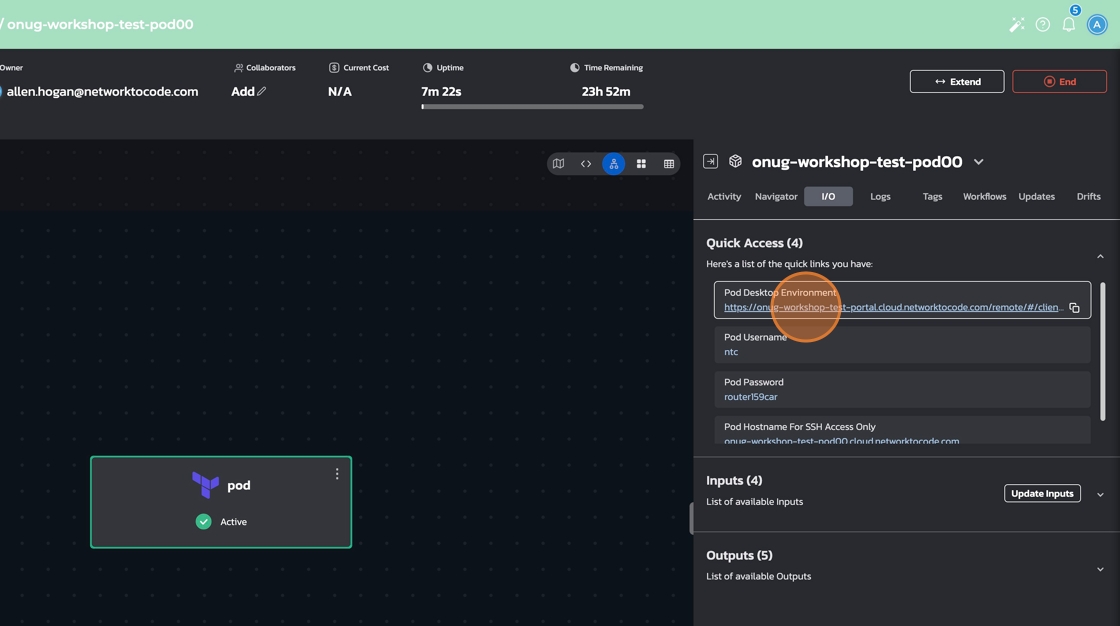
Task: Open the Workflows tab
Action: click(984, 197)
